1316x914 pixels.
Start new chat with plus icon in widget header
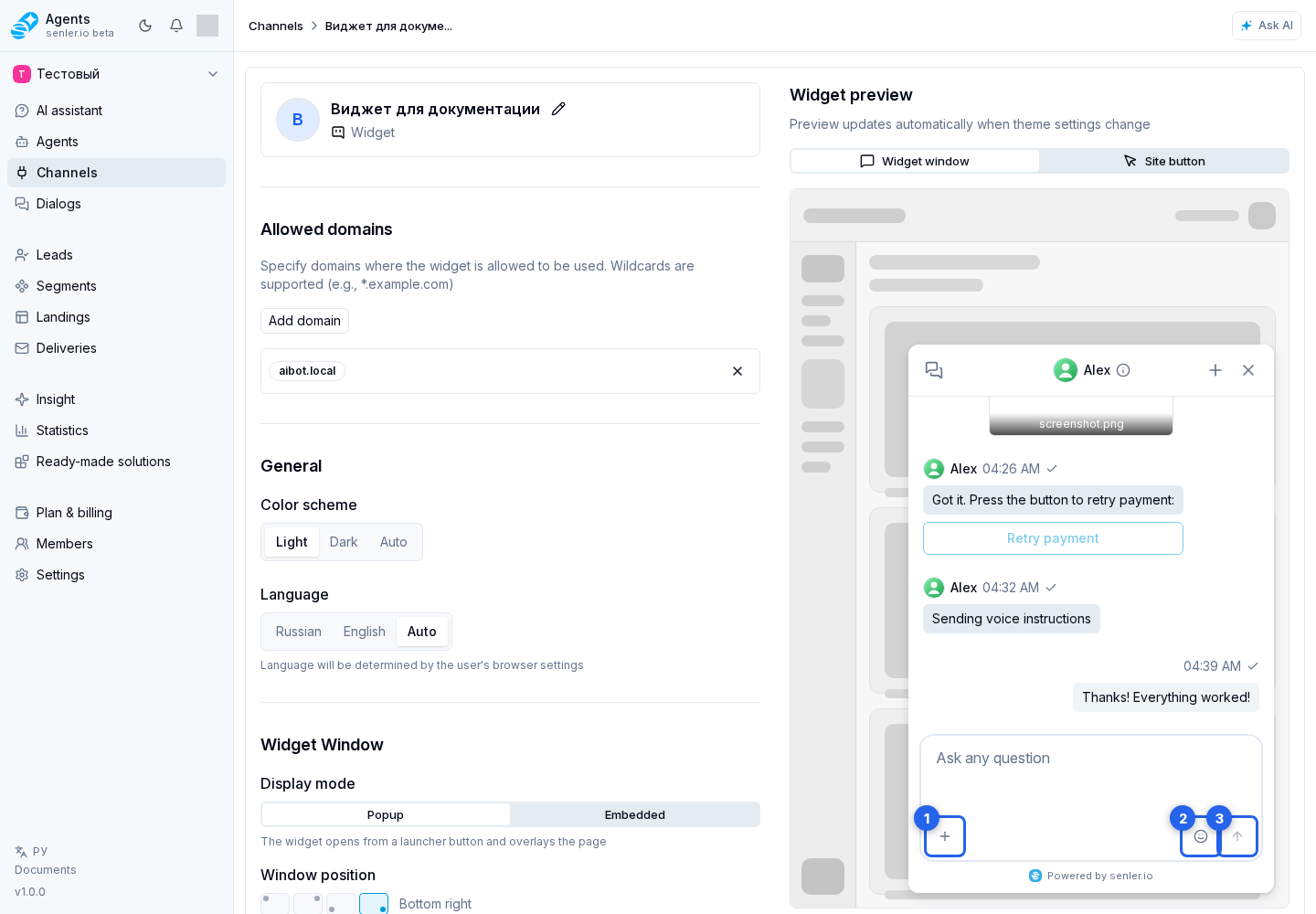coord(1215,370)
